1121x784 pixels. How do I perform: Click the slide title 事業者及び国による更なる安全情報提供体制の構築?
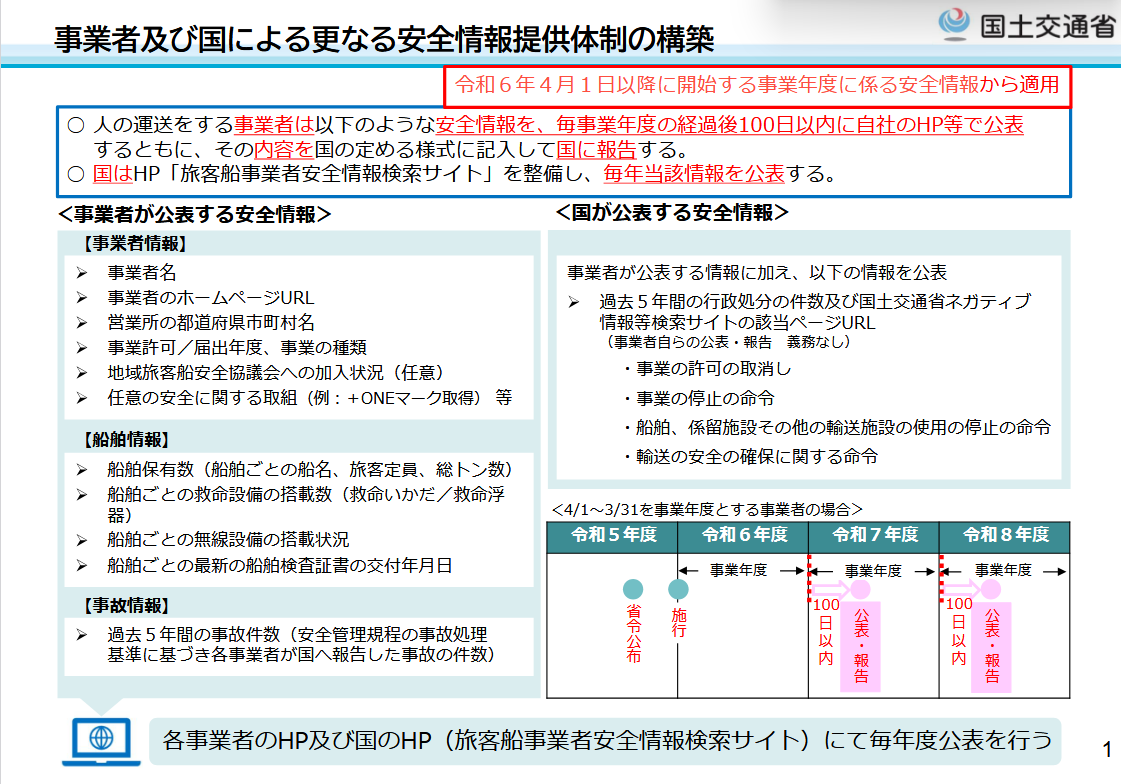[x=383, y=38]
